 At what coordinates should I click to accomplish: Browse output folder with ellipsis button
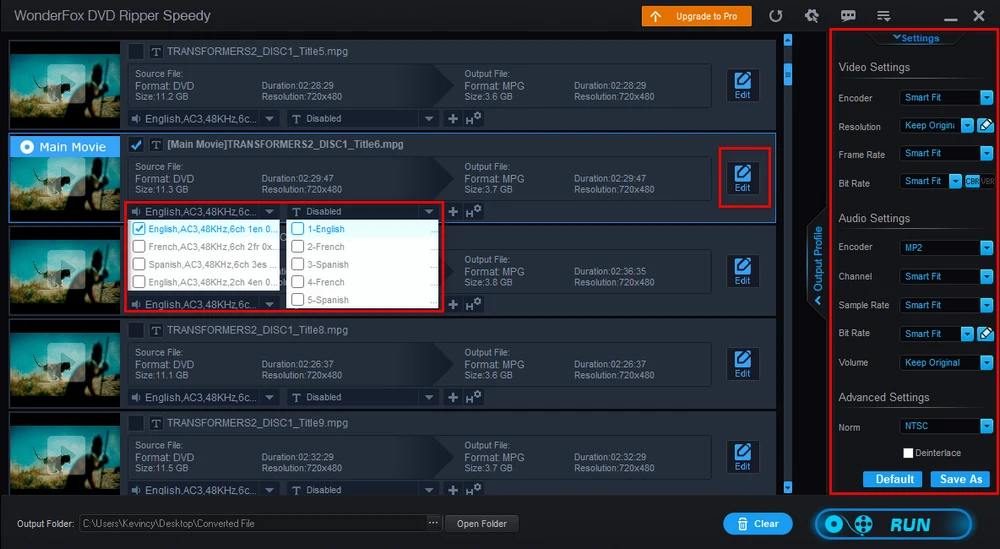pyautogui.click(x=433, y=523)
